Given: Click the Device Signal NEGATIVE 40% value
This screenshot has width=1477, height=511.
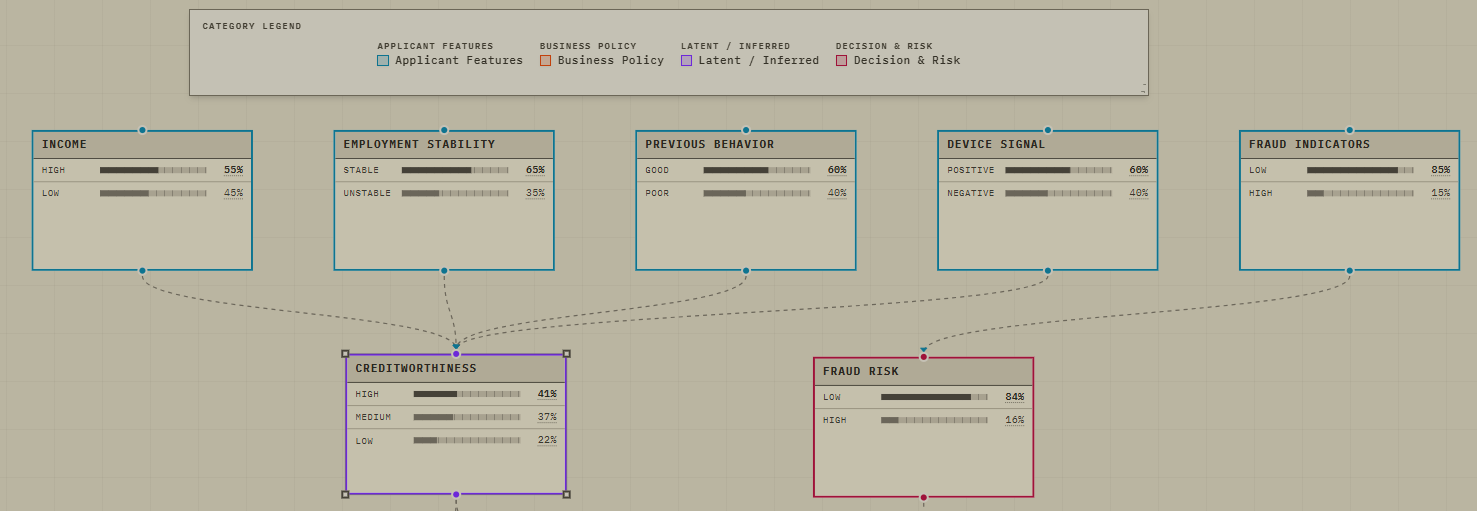Looking at the screenshot, I should (x=1139, y=193).
